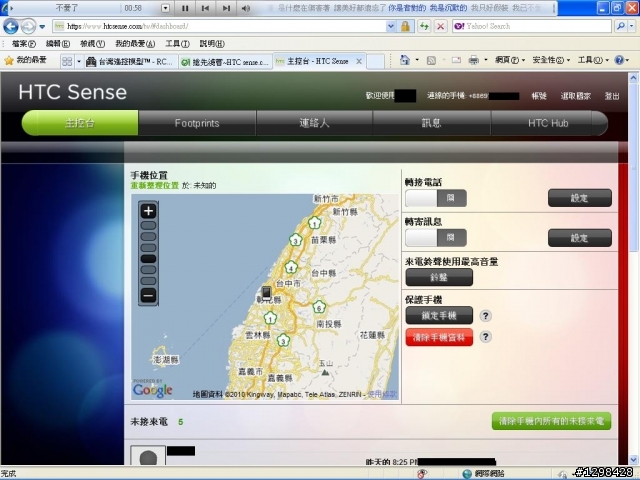Switch to 台灣遙控模型 RC tab
The height and width of the screenshot is (480, 640).
tap(131, 62)
